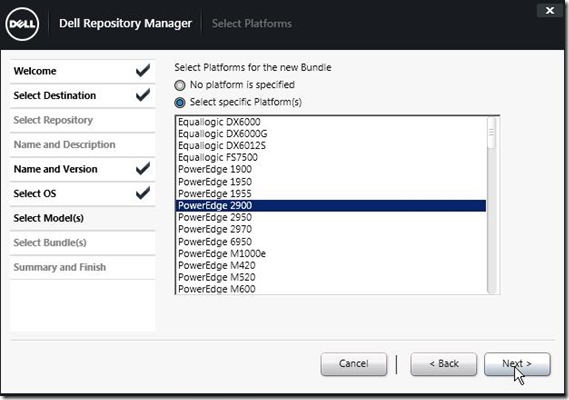This screenshot has width=569, height=400.
Task: Click 'Next >' to continue
Action: point(517,364)
